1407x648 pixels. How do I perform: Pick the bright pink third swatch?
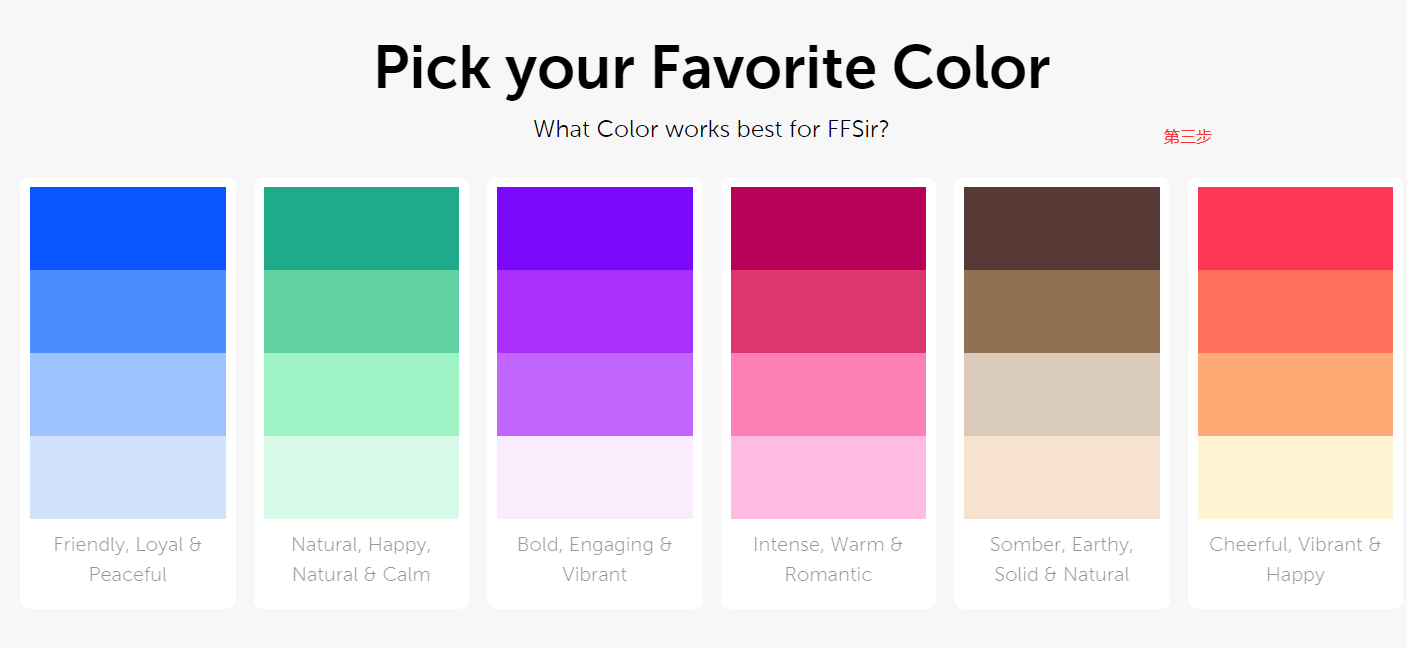pyautogui.click(x=828, y=394)
